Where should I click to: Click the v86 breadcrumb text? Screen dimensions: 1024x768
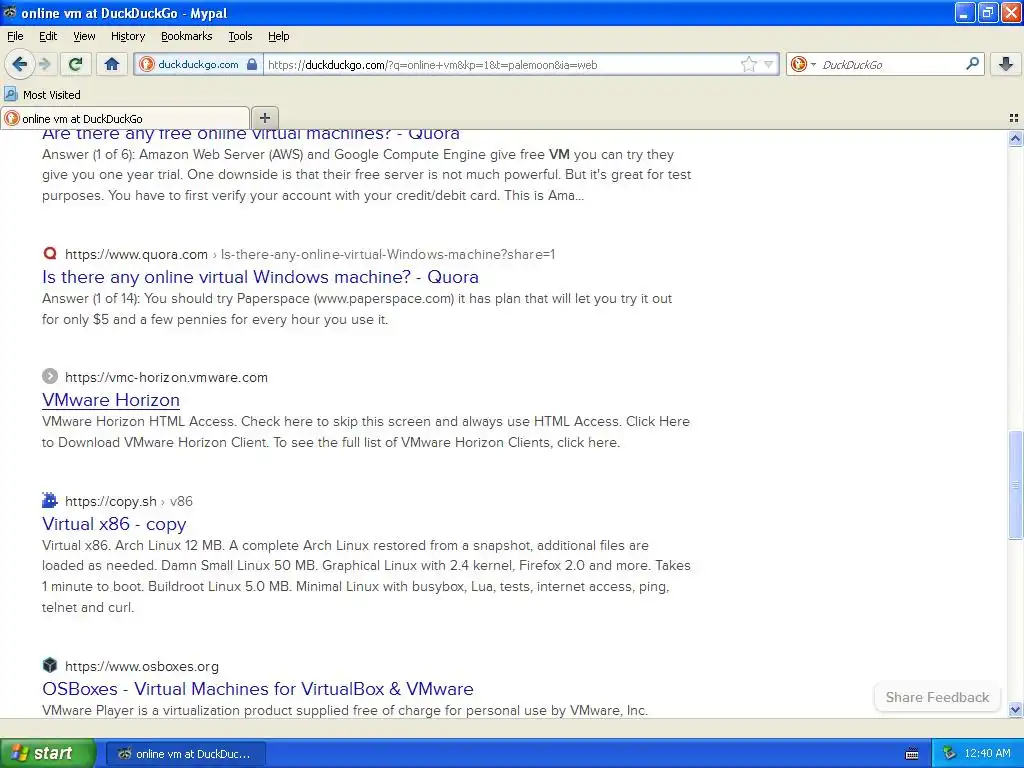(181, 501)
